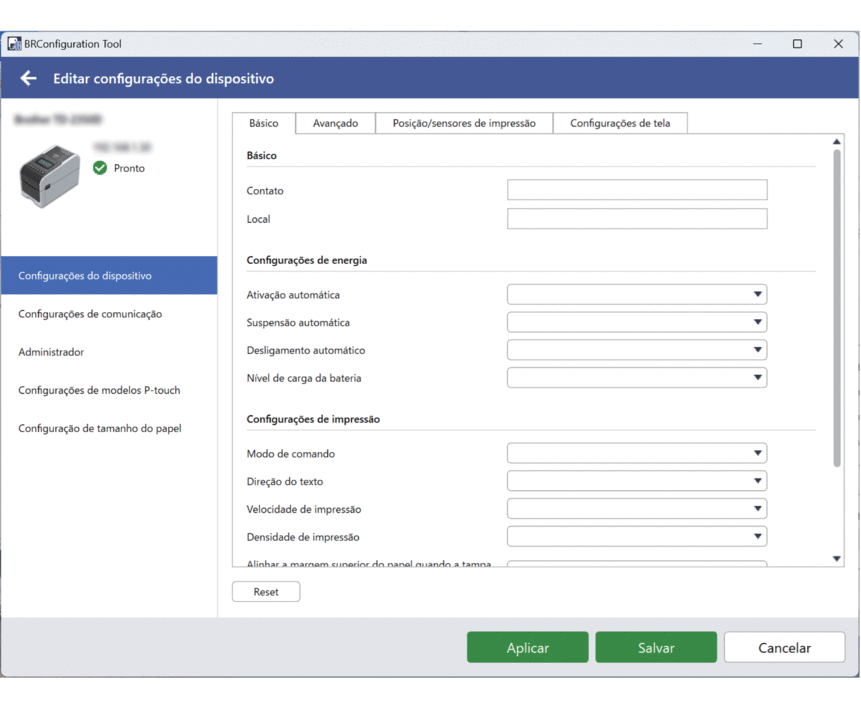
Task: Click the back arrow icon in header
Action: (x=29, y=79)
